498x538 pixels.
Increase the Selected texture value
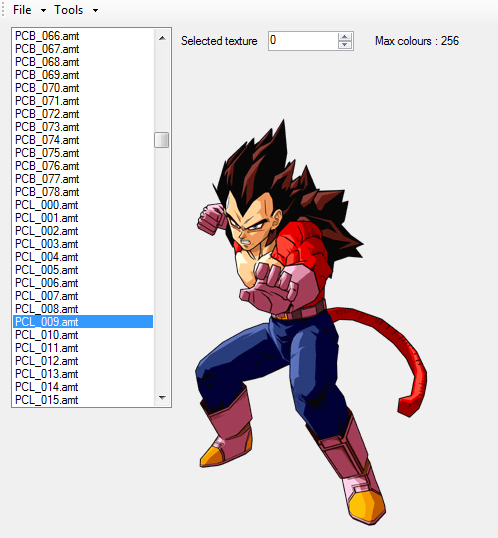[345, 37]
